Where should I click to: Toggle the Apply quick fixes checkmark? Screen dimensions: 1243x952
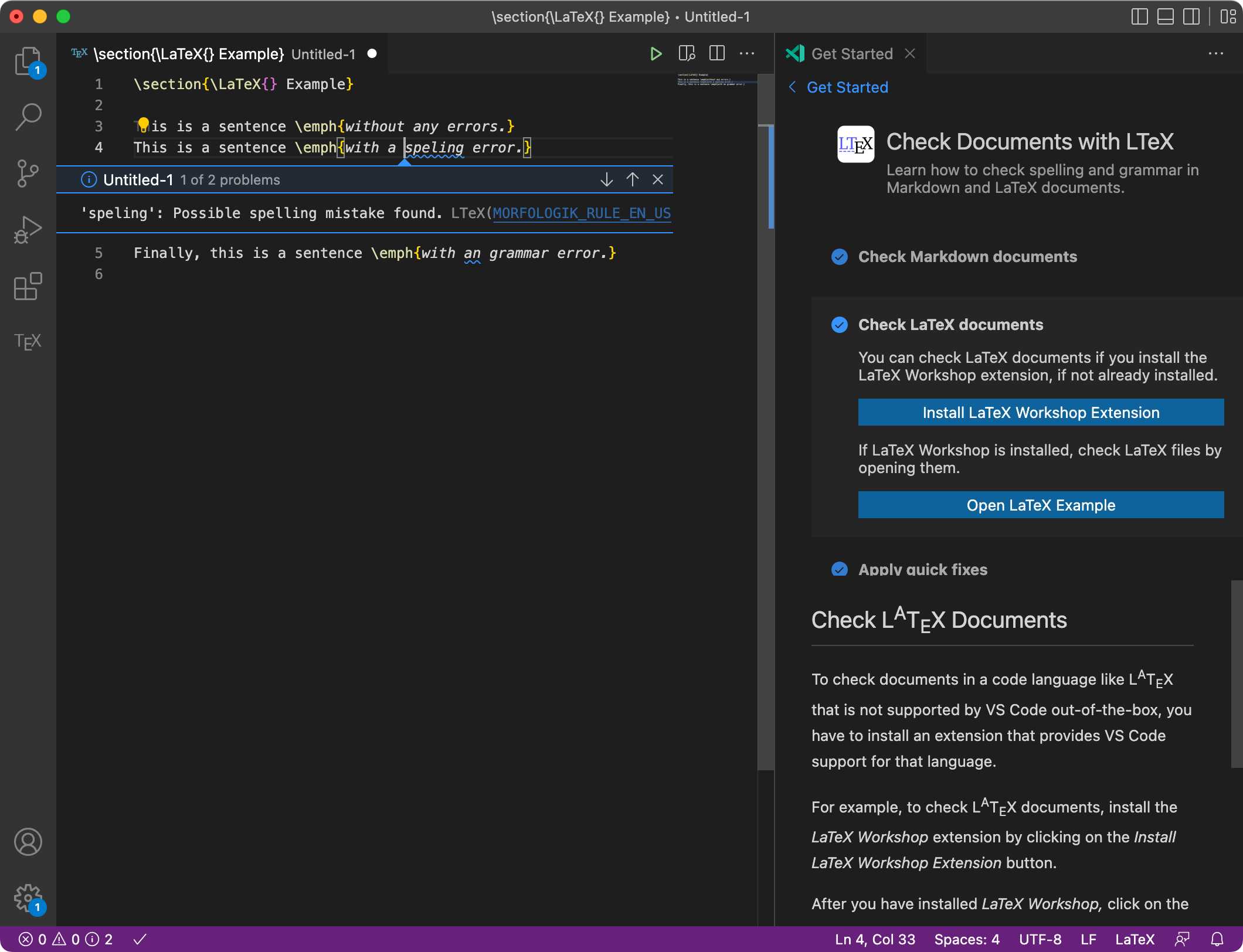point(841,569)
